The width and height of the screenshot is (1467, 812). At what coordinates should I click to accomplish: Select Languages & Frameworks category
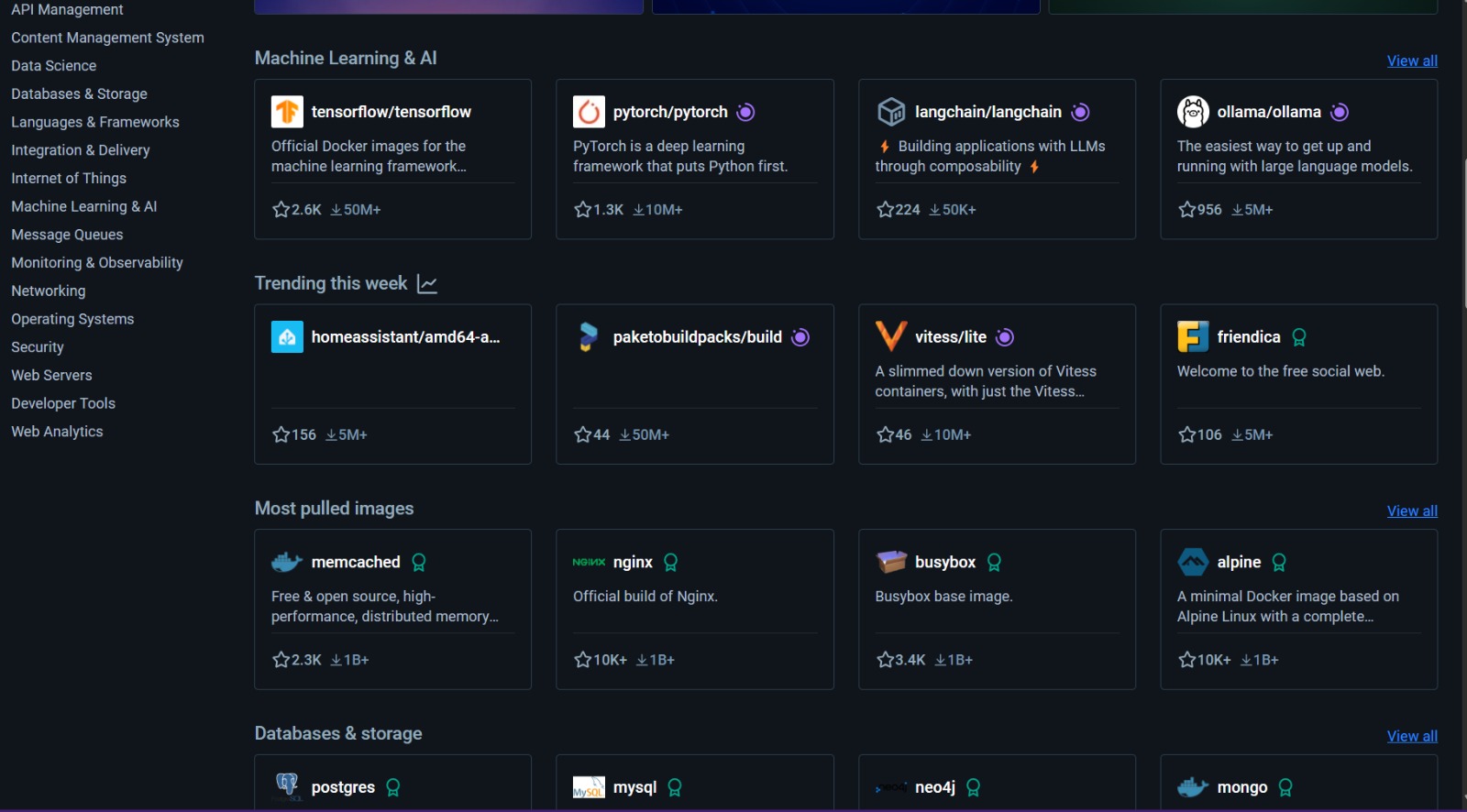pyautogui.click(x=95, y=122)
